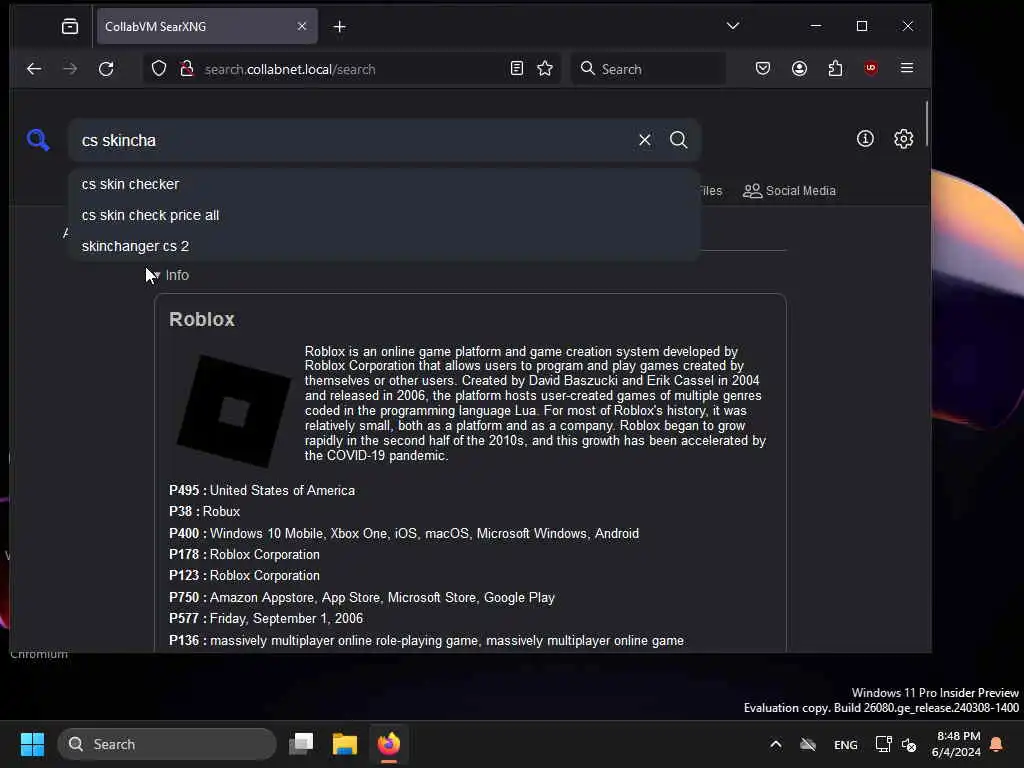The width and height of the screenshot is (1024, 768).
Task: Open clock showing 8:48 PM
Action: point(956,744)
